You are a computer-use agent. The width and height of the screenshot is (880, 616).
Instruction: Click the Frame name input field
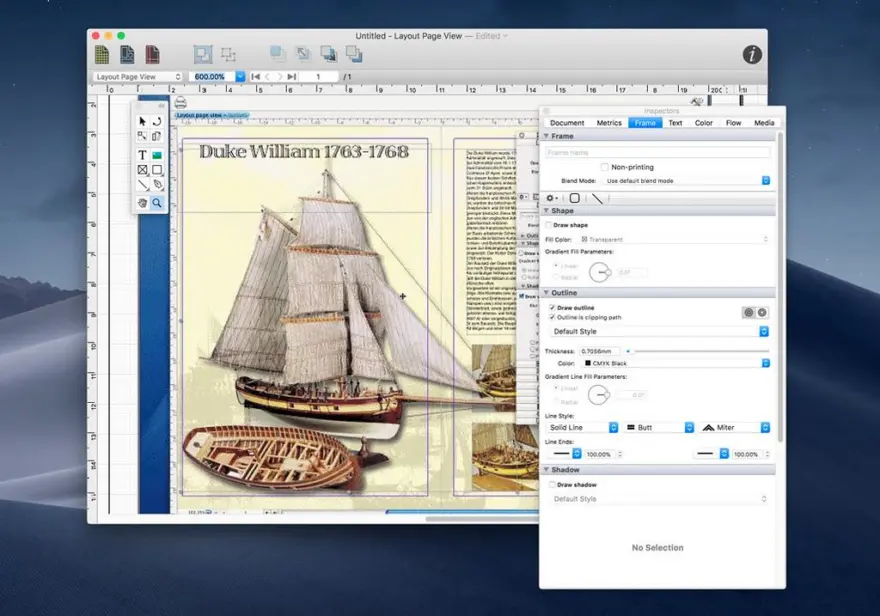[x=658, y=153]
